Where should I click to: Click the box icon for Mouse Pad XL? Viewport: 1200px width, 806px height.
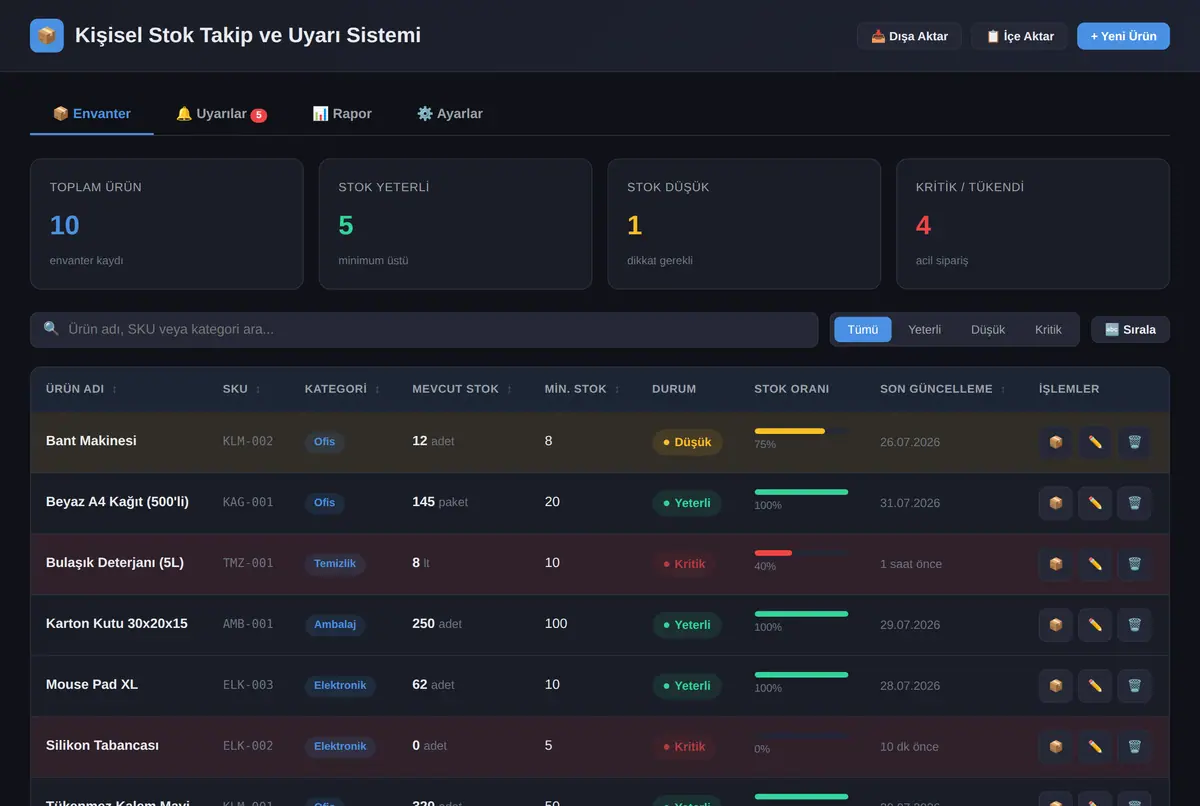click(x=1055, y=686)
